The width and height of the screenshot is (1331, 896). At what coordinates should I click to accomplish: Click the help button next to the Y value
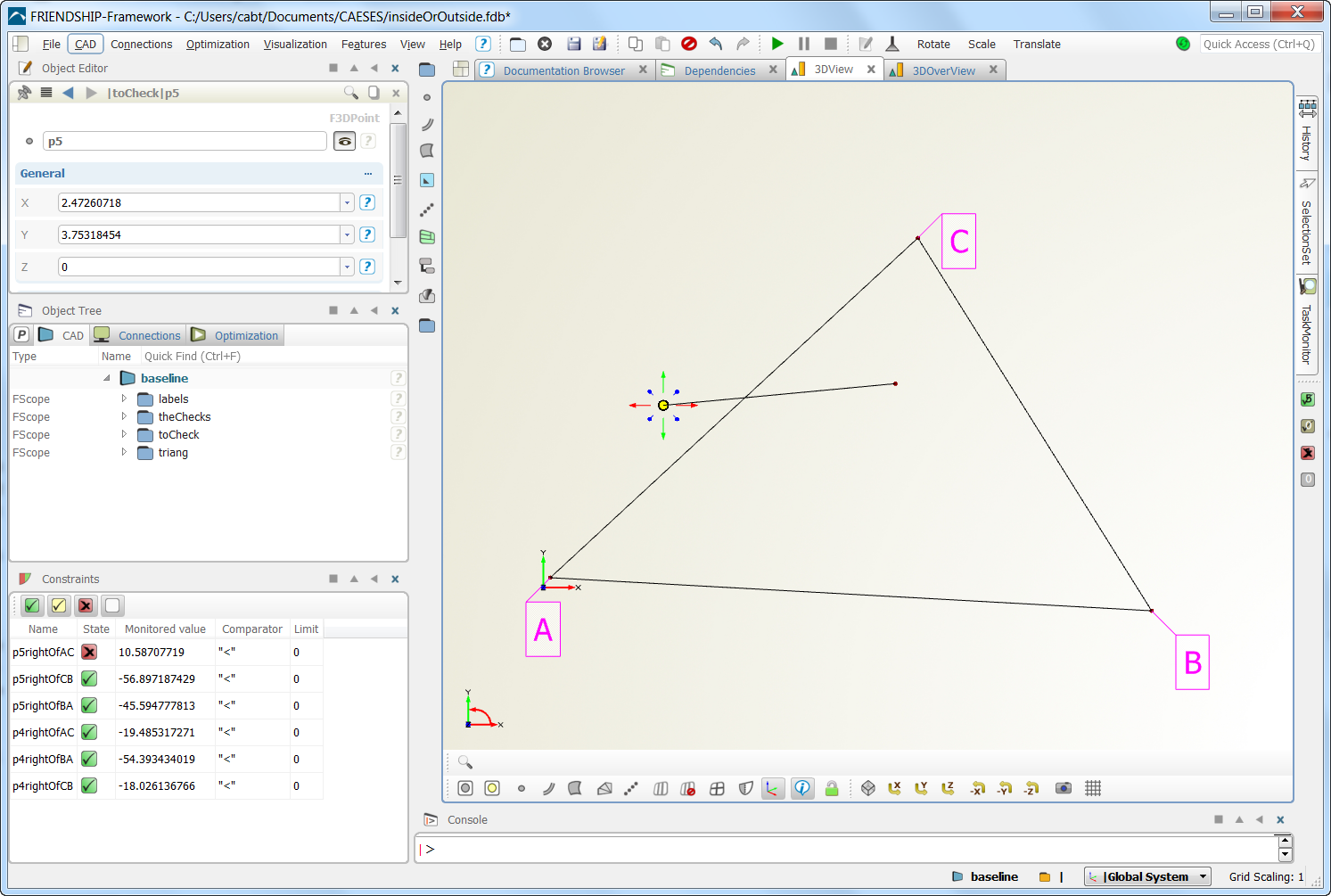click(367, 234)
